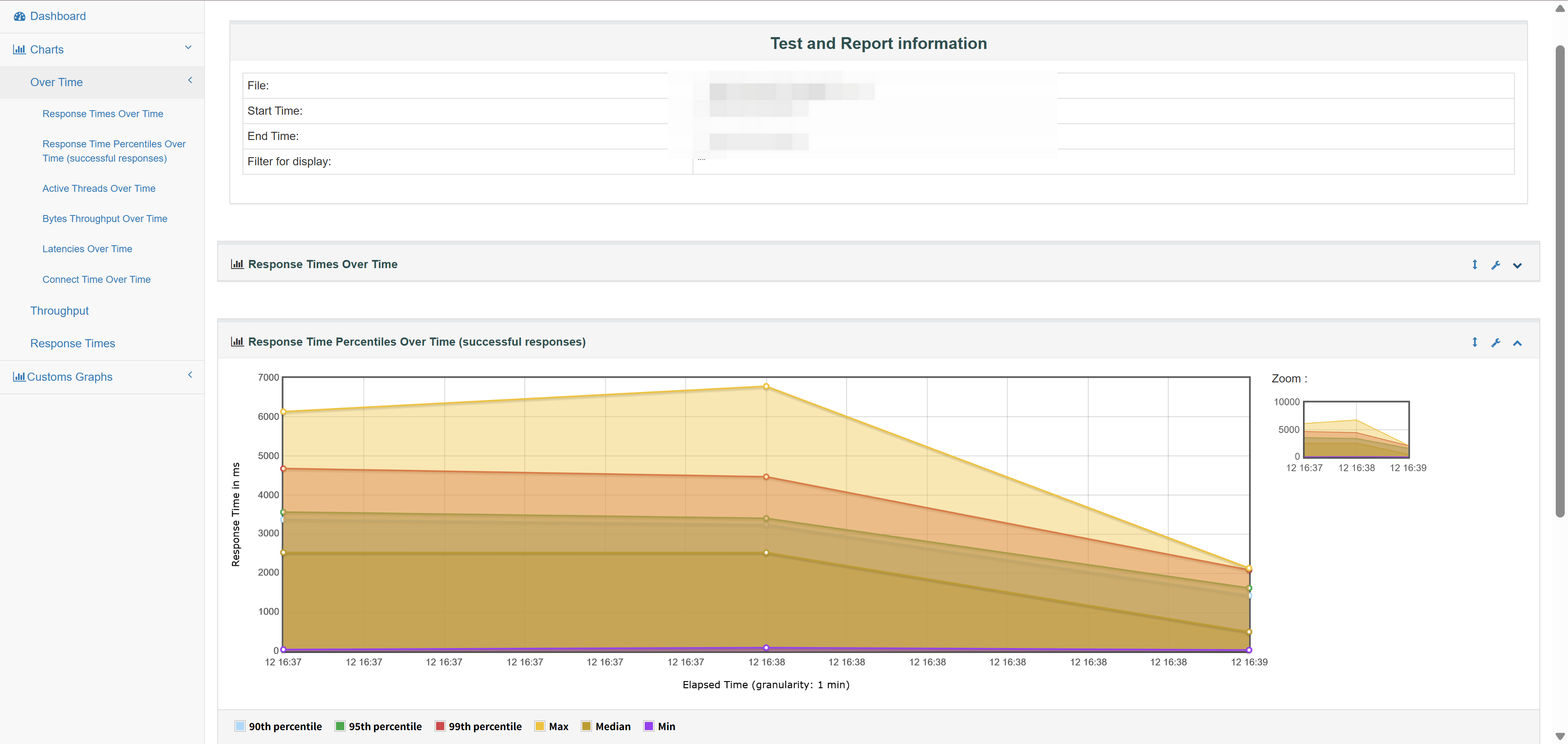Click the page vertical scrollbar thumb

(x=1559, y=281)
